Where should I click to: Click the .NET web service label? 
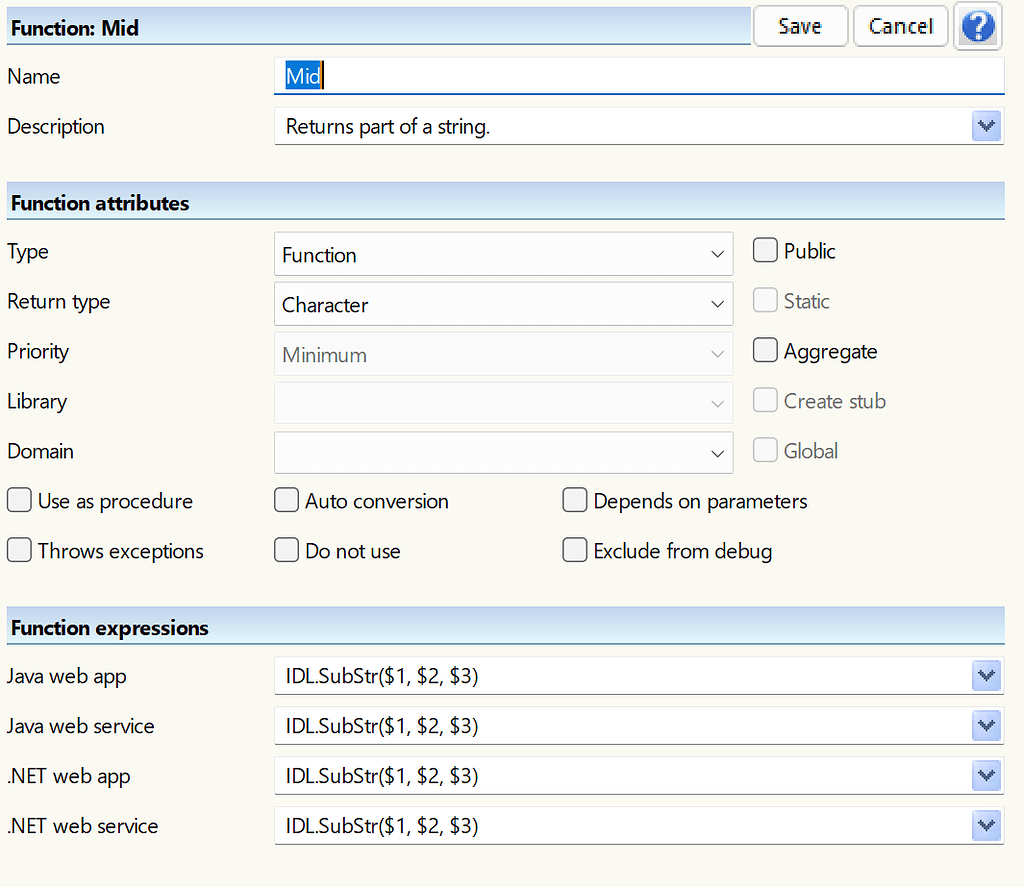[83, 826]
